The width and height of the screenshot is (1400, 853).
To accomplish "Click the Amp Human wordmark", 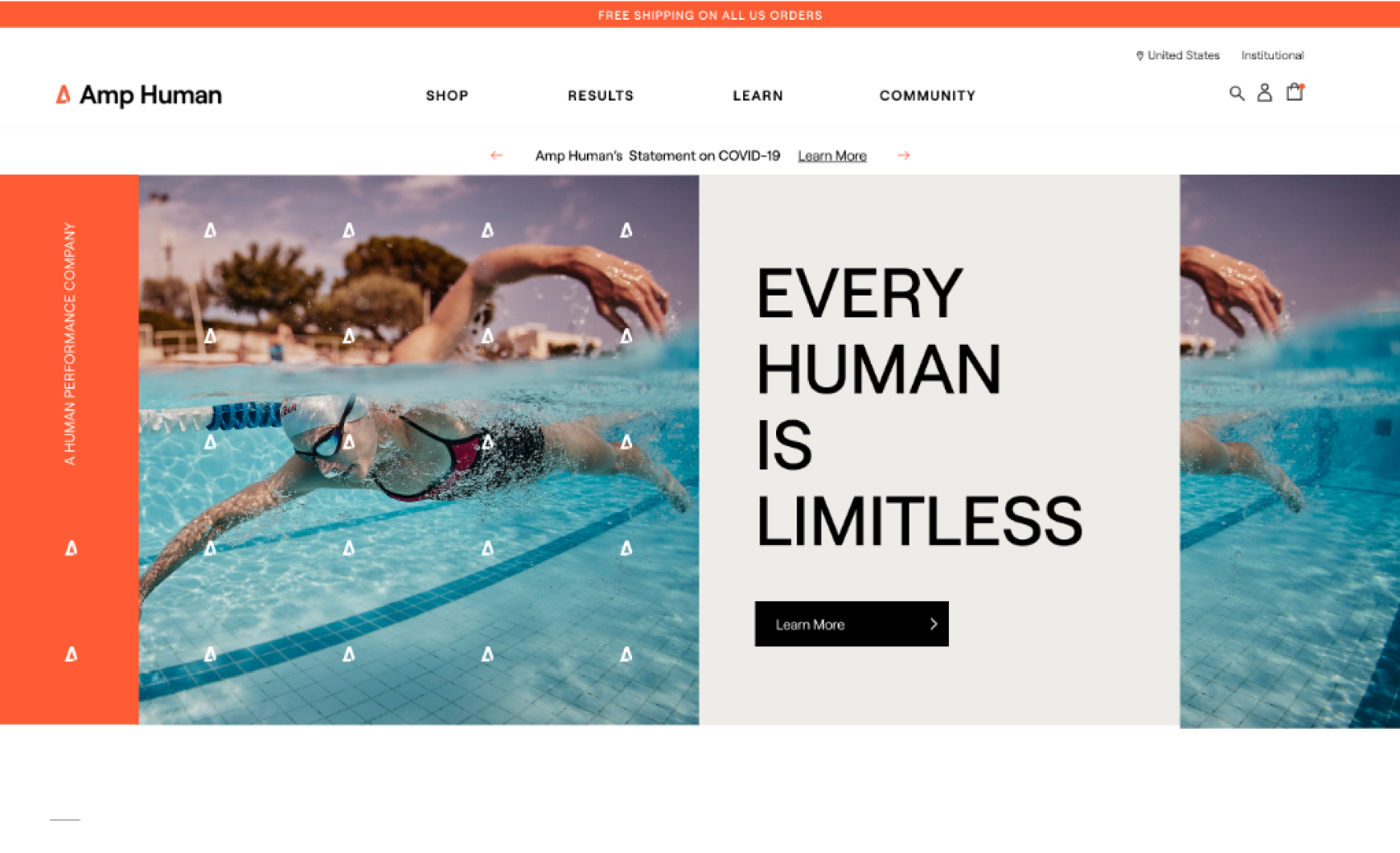I will click(151, 95).
